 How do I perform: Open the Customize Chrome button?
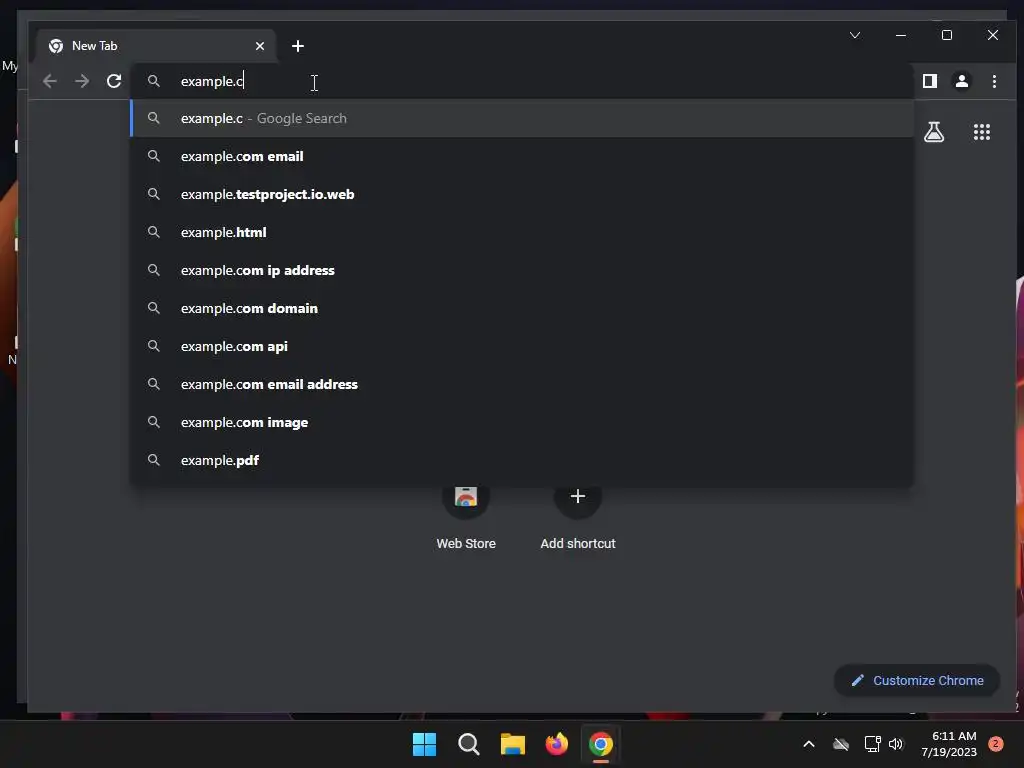917,680
